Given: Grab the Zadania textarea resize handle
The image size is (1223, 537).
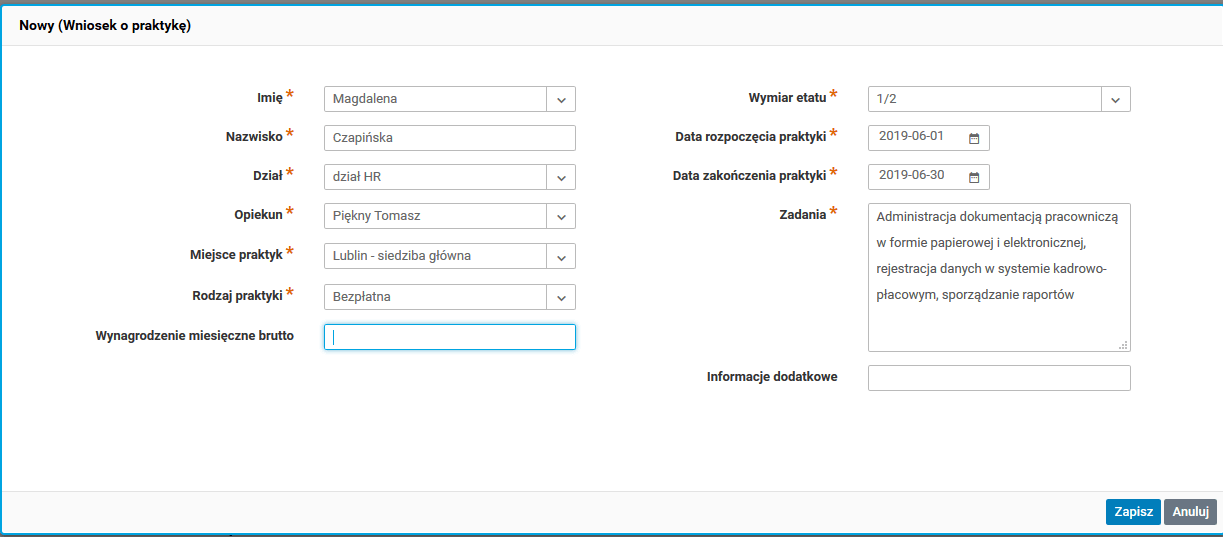Looking at the screenshot, I should point(1123,344).
